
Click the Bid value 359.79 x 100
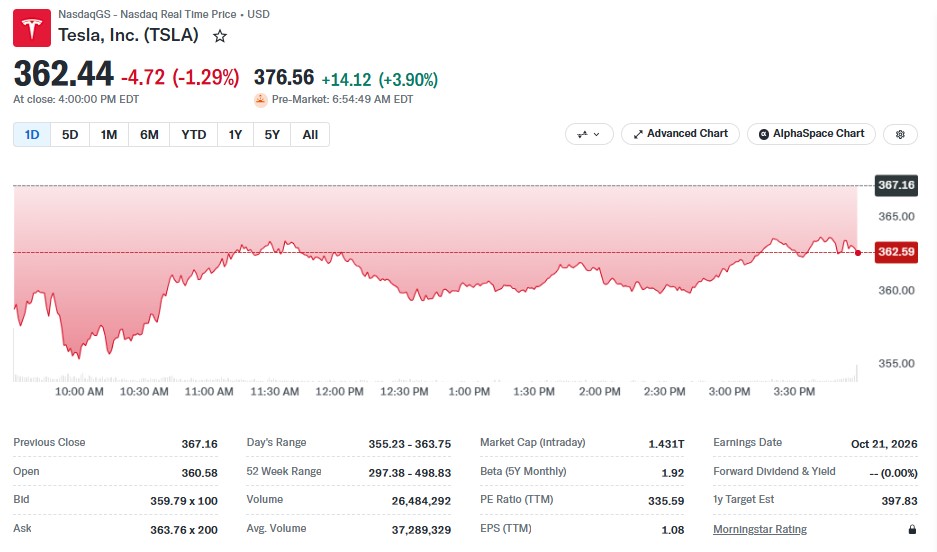pyautogui.click(x=183, y=501)
